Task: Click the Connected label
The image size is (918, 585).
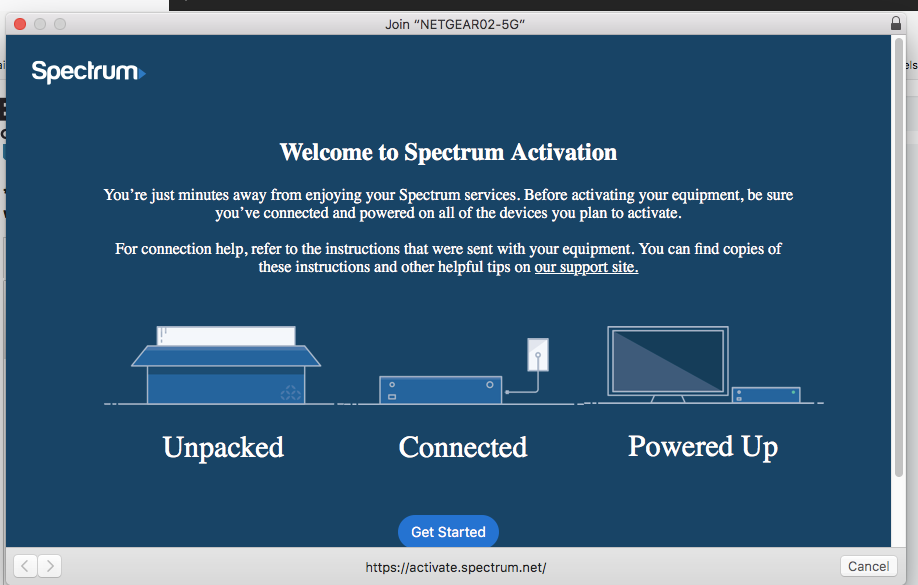Action: pyautogui.click(x=463, y=447)
